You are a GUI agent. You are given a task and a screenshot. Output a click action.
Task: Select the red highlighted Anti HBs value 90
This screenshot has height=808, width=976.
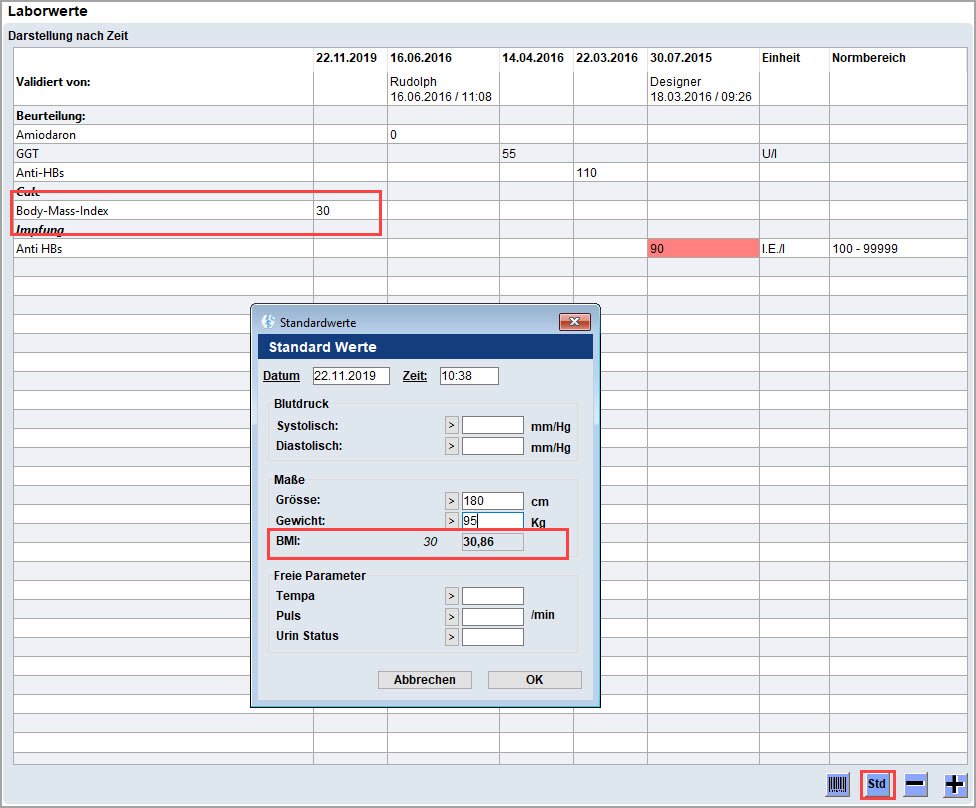point(702,249)
